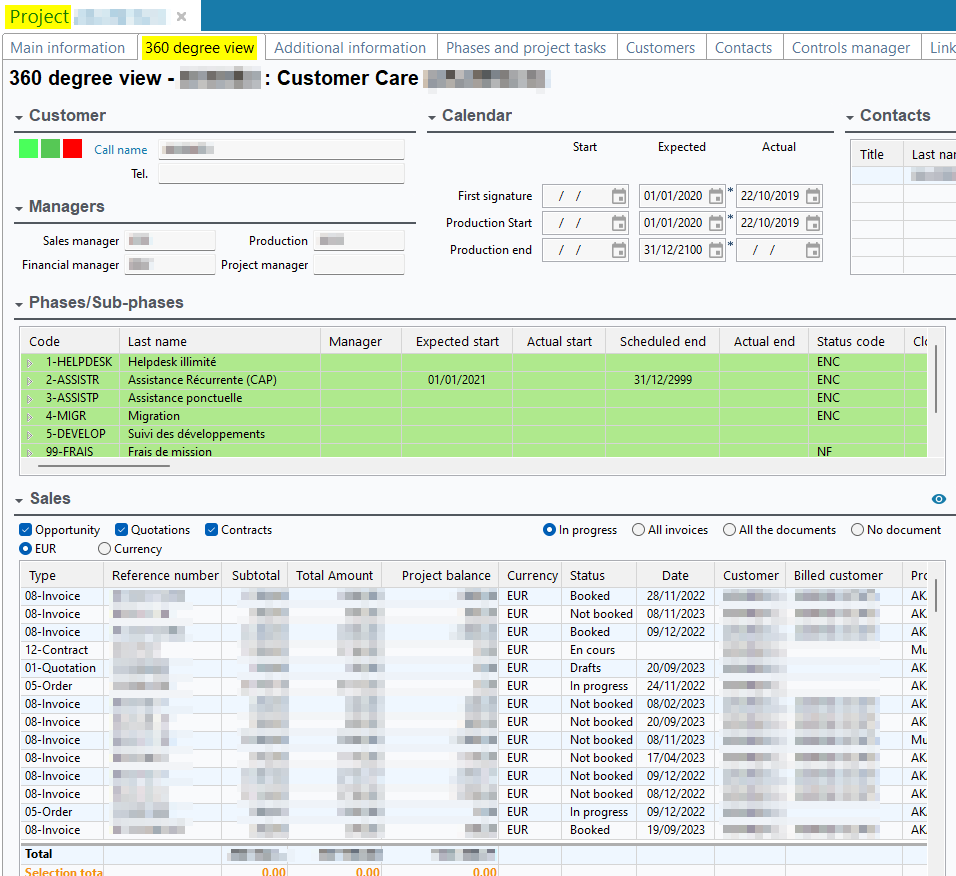Click the red customer status square
956x876 pixels.
tap(72, 149)
